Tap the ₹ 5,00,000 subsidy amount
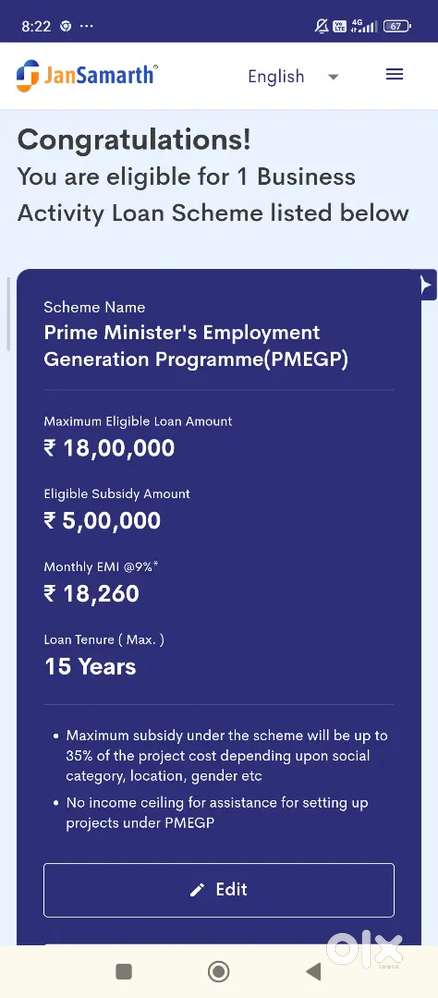The image size is (438, 998). (x=102, y=521)
